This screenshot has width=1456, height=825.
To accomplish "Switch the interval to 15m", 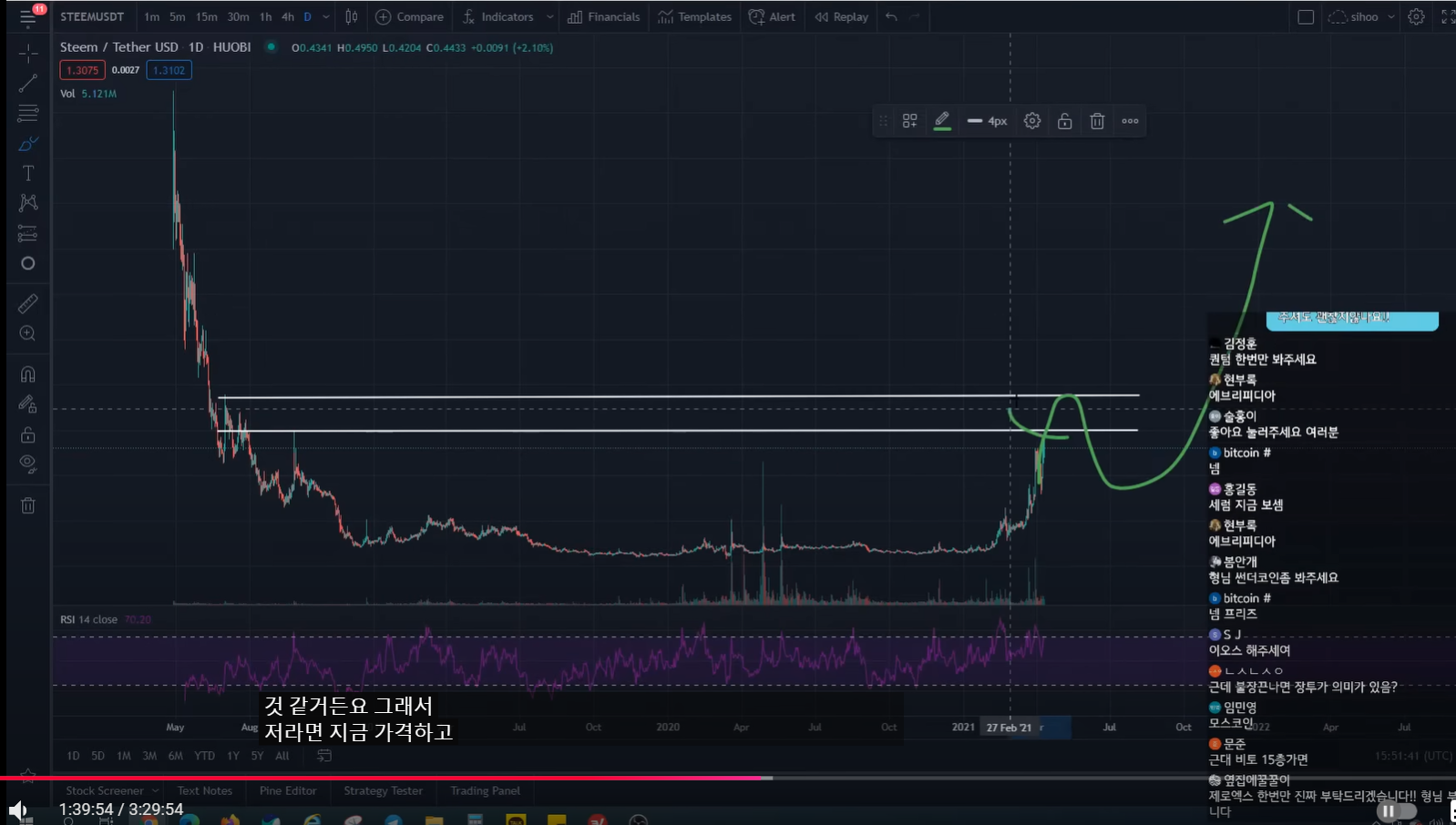I will (x=207, y=16).
